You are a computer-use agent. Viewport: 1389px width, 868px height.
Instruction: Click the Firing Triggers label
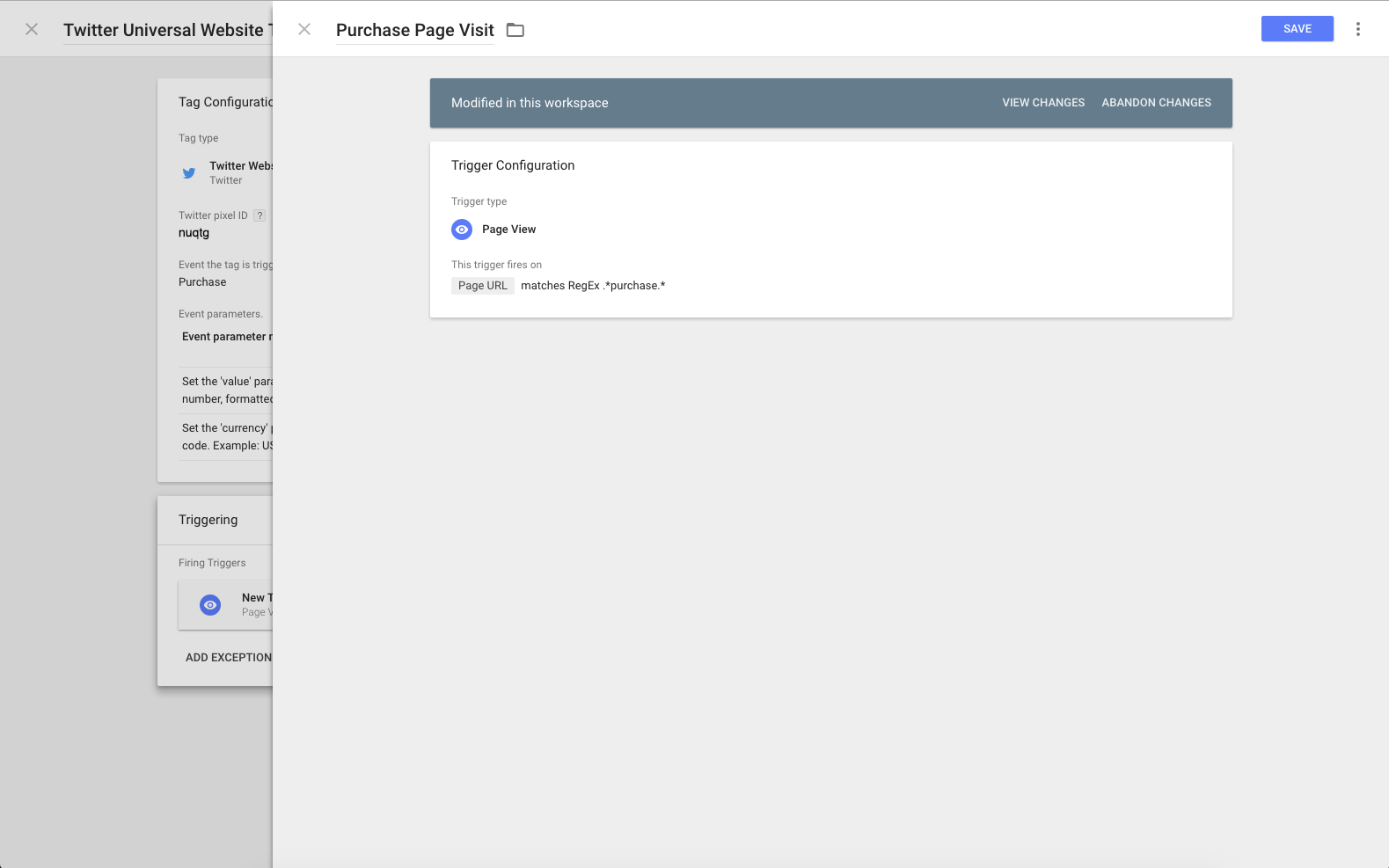[212, 563]
